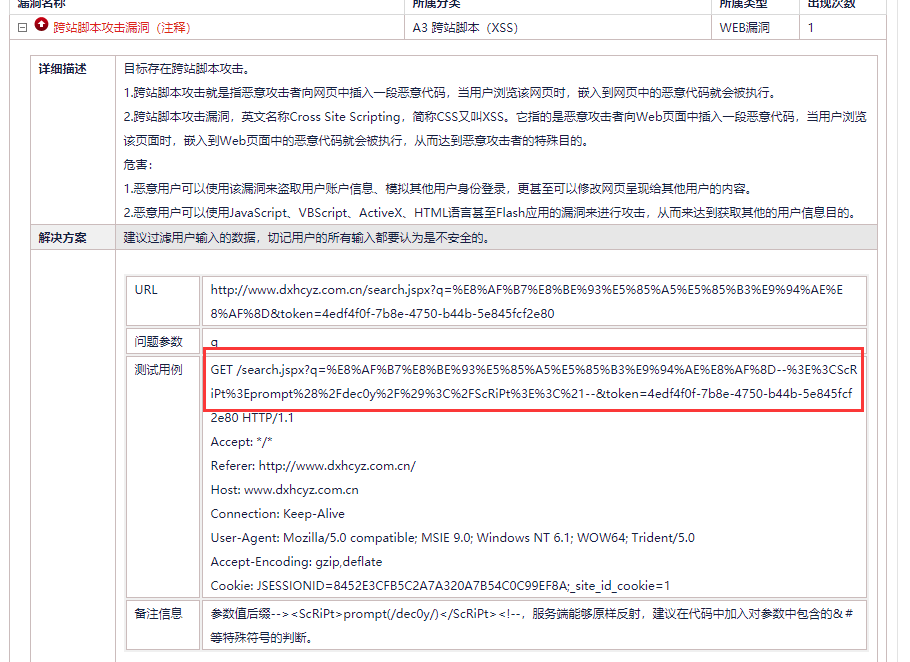Select the Accept-Encoding: gzip,deflate line

tap(297, 562)
